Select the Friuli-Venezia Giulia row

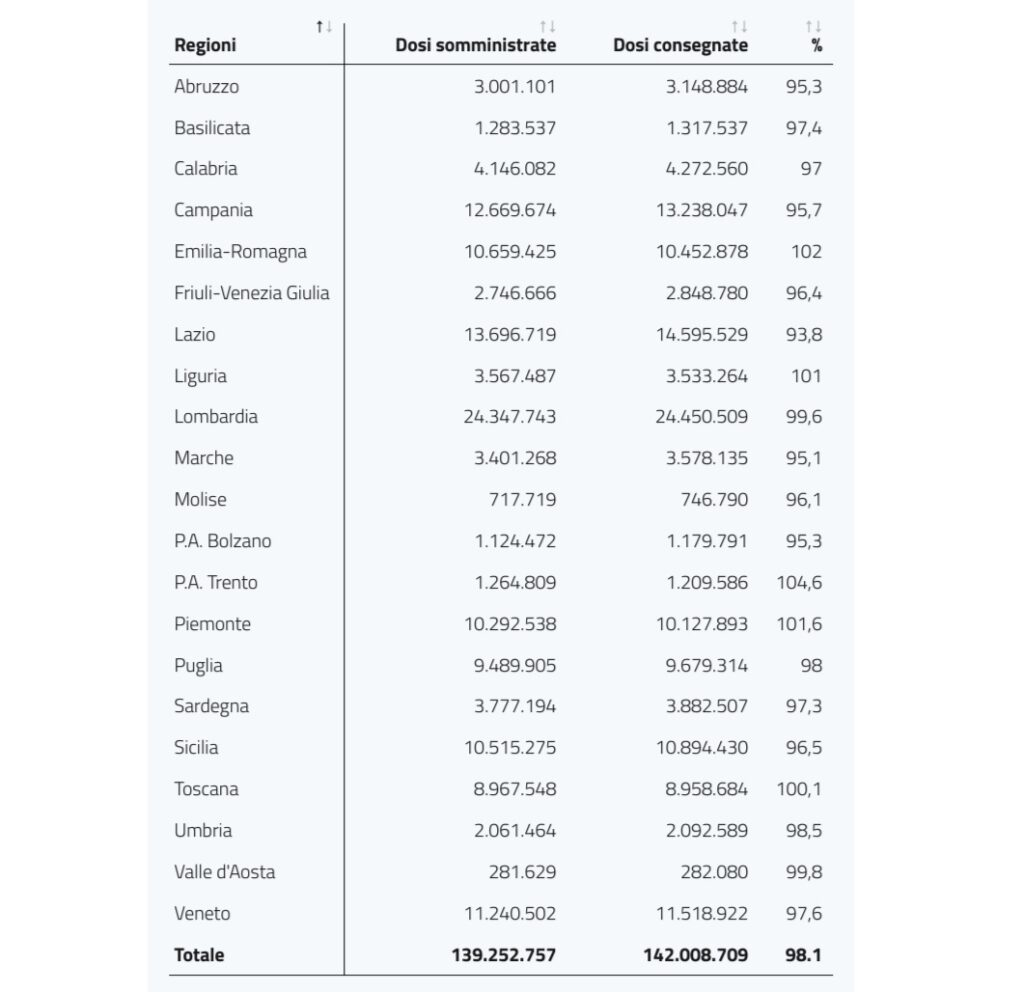tap(500, 293)
